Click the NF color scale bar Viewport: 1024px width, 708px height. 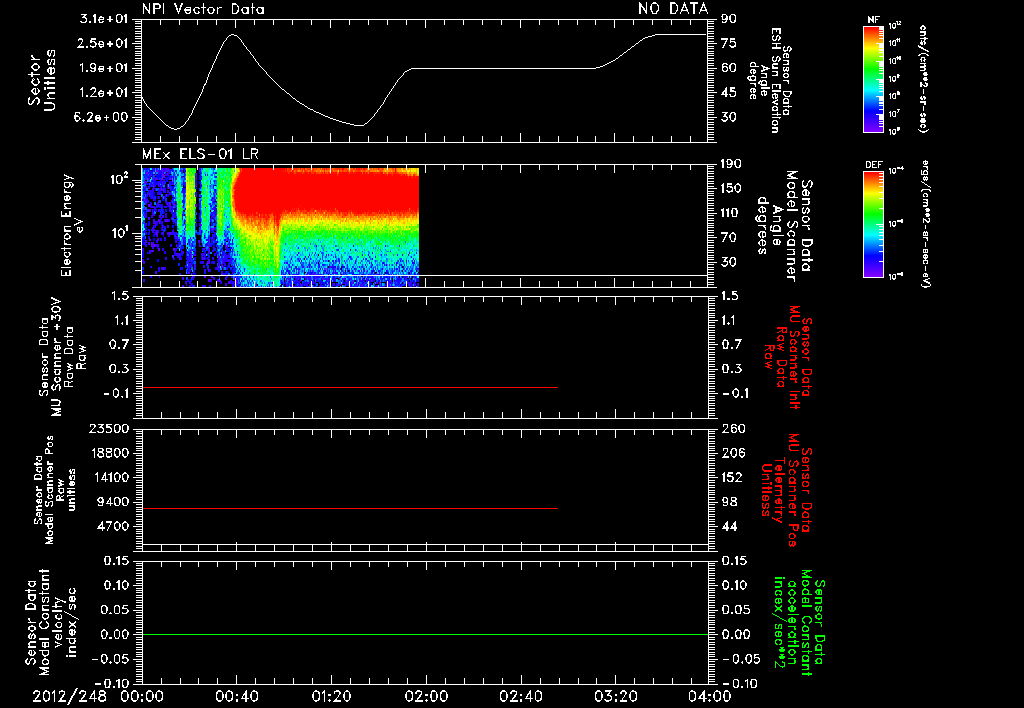pyautogui.click(x=873, y=79)
